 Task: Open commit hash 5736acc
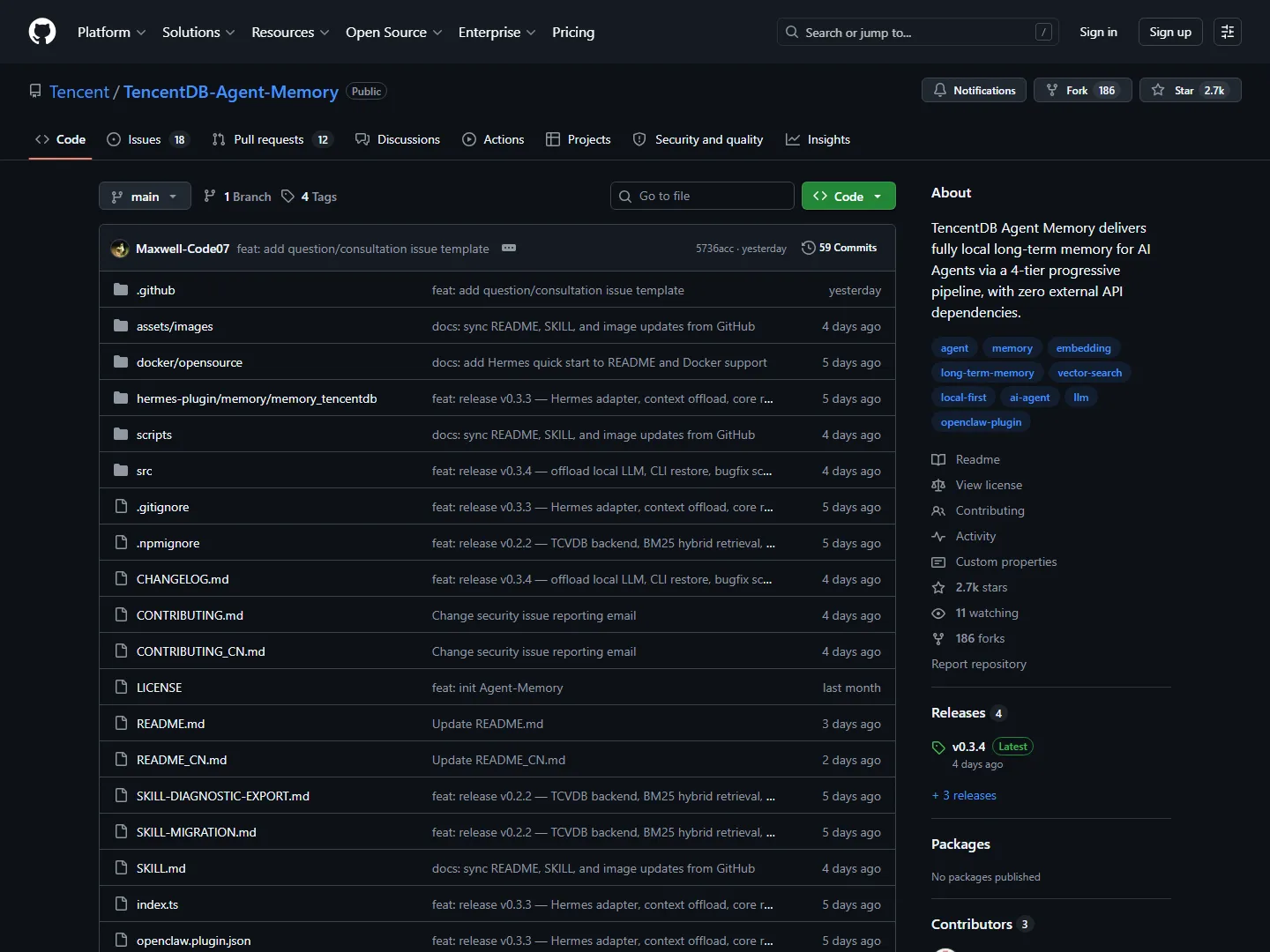(714, 249)
